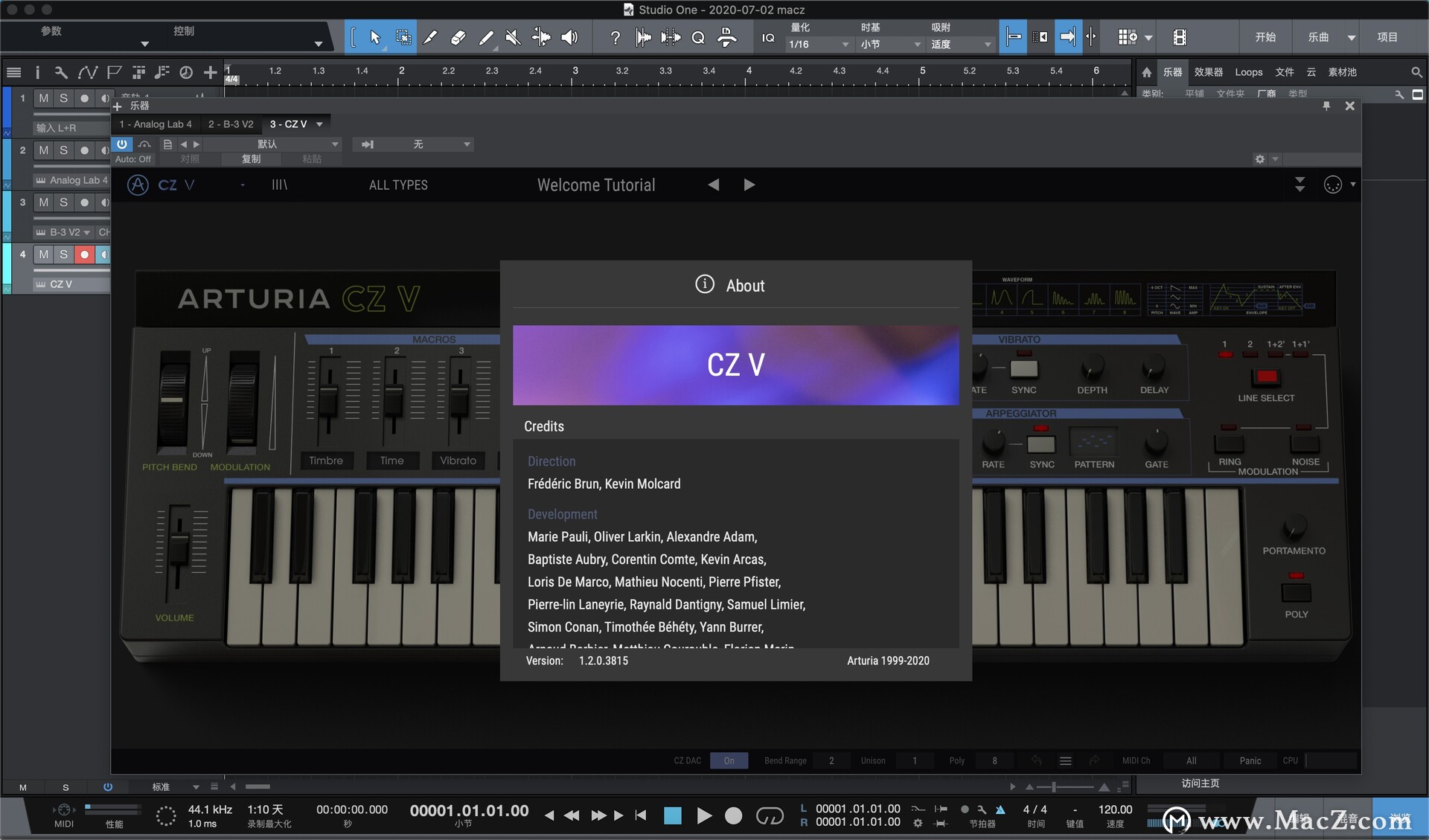Toggle CZ DAC On switch

point(729,760)
